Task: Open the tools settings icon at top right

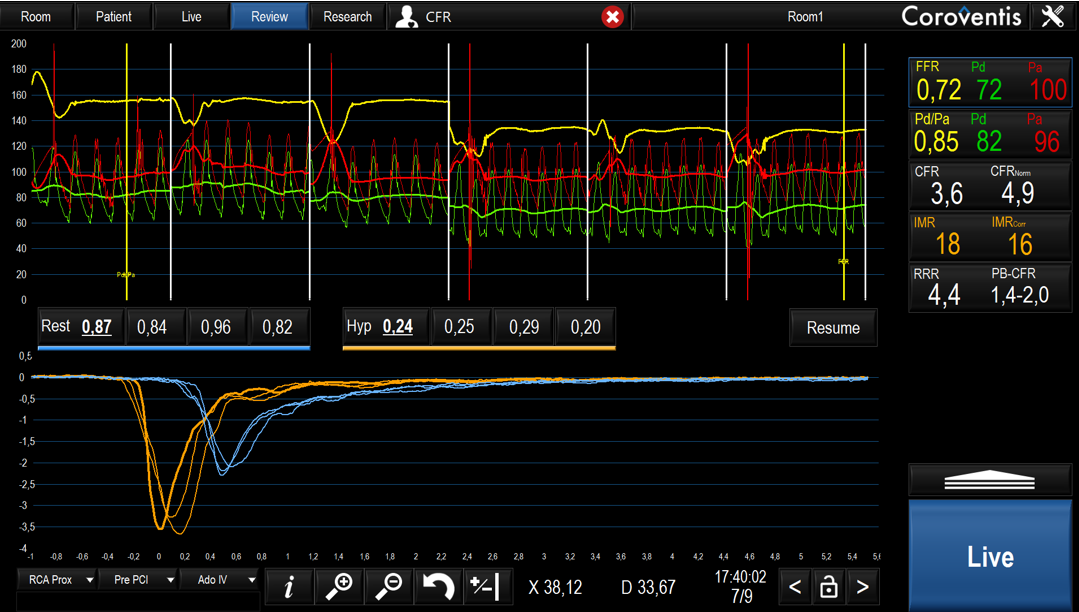Action: pyautogui.click(x=1052, y=16)
